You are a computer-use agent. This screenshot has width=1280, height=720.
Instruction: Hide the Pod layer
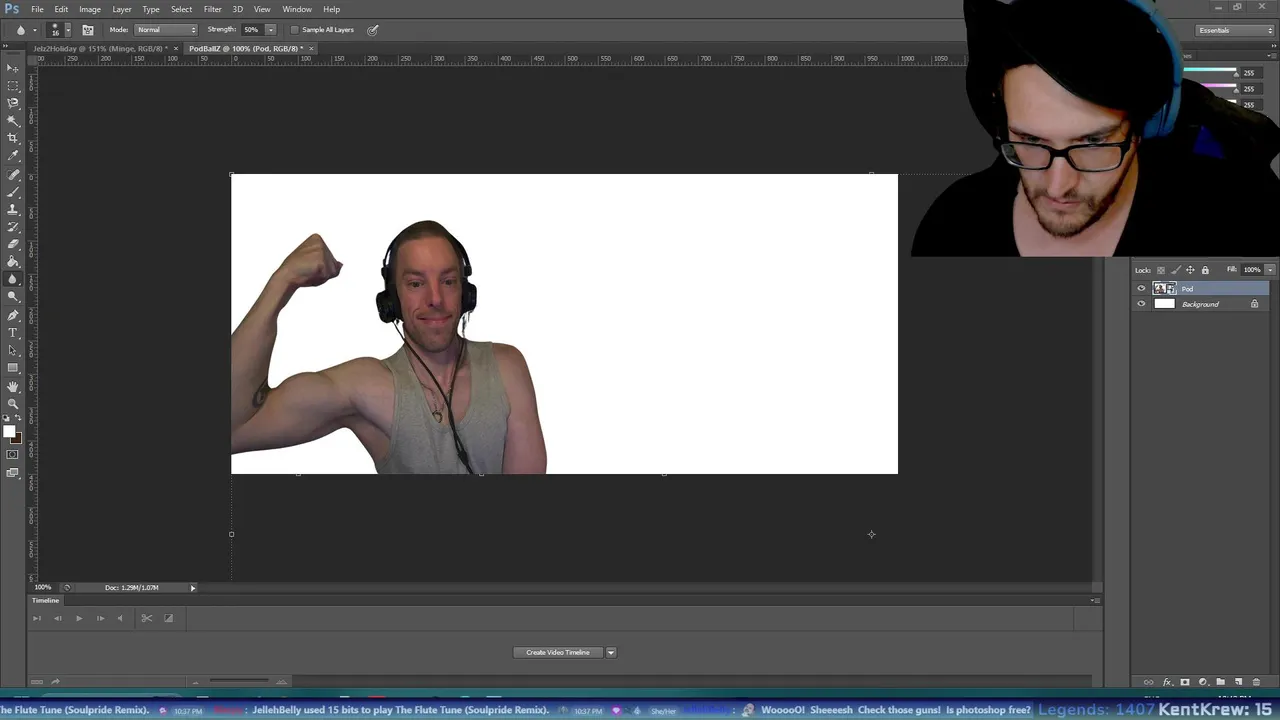pyautogui.click(x=1141, y=289)
